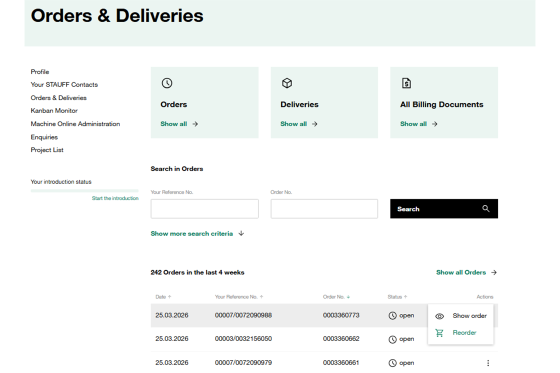Open the three-dot actions menu for order 0003360661
This screenshot has width=560, height=373.
(488, 363)
